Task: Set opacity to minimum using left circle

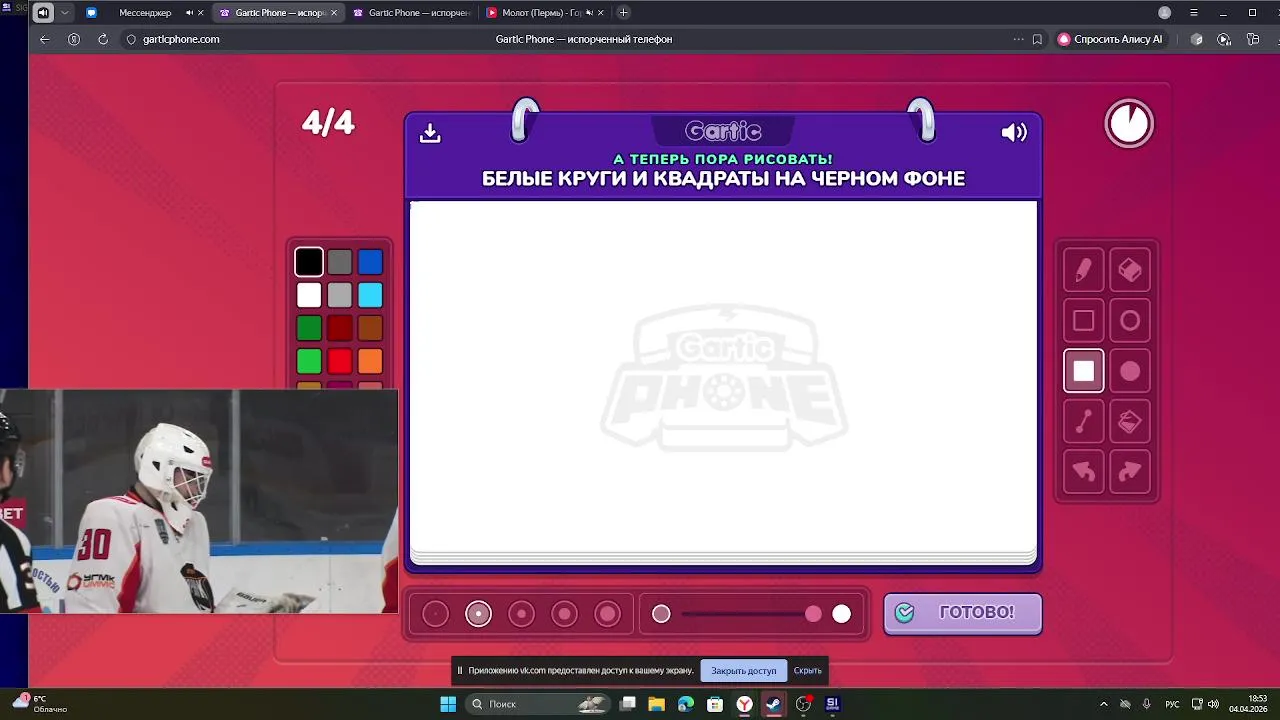Action: click(x=661, y=614)
